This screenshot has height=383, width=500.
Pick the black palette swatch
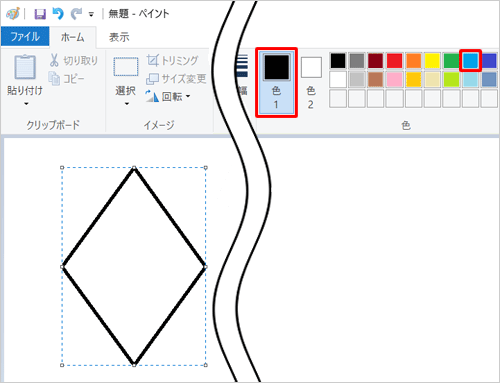point(338,61)
